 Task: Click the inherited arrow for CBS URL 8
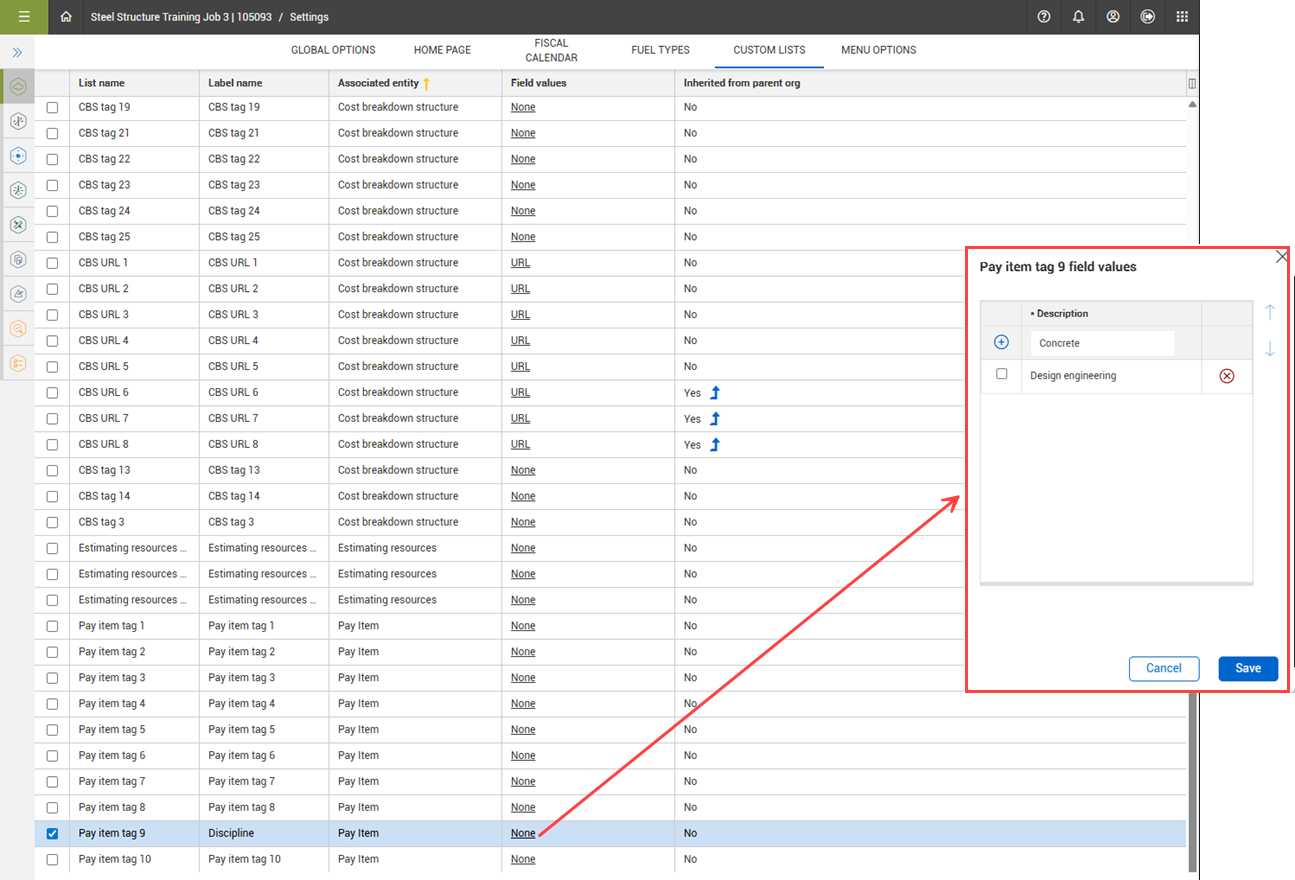(x=715, y=445)
